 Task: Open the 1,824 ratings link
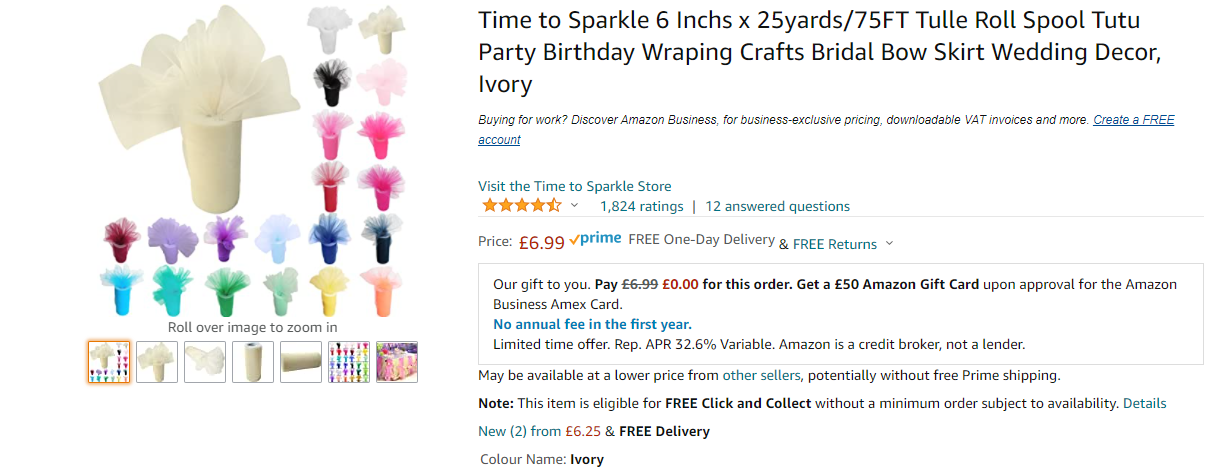click(x=641, y=206)
